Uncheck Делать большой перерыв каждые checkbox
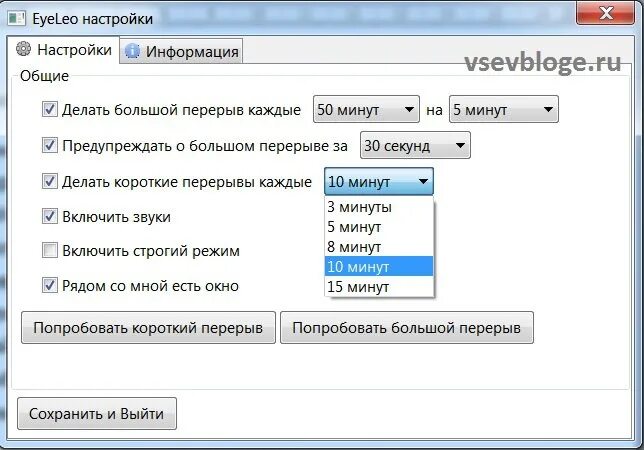 pyautogui.click(x=50, y=110)
